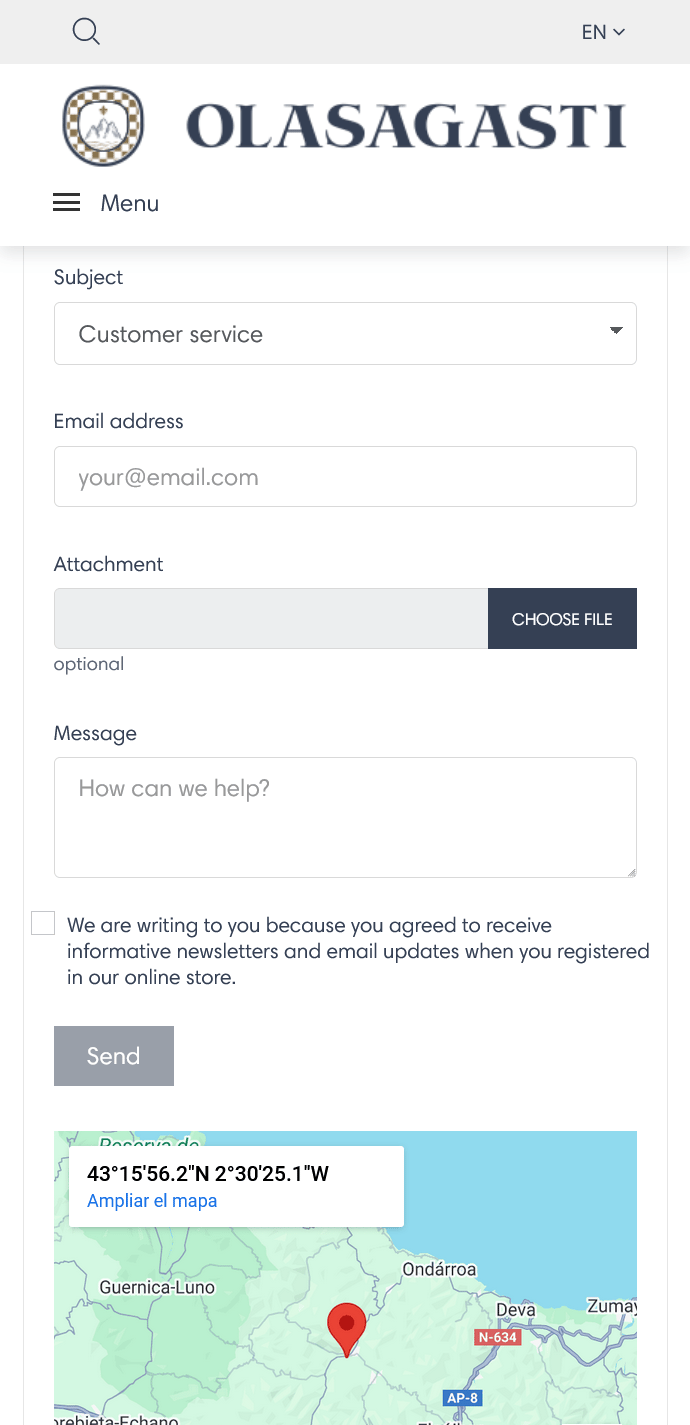The height and width of the screenshot is (1425, 690).
Task: Check the informative newsletters consent box
Action: (42, 922)
